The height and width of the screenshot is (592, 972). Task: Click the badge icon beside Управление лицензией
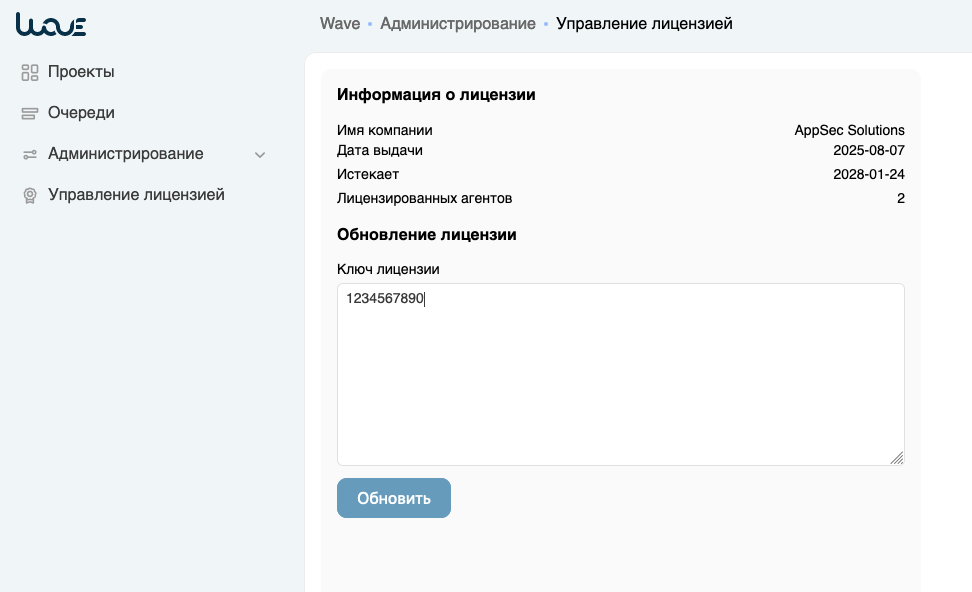click(x=30, y=195)
